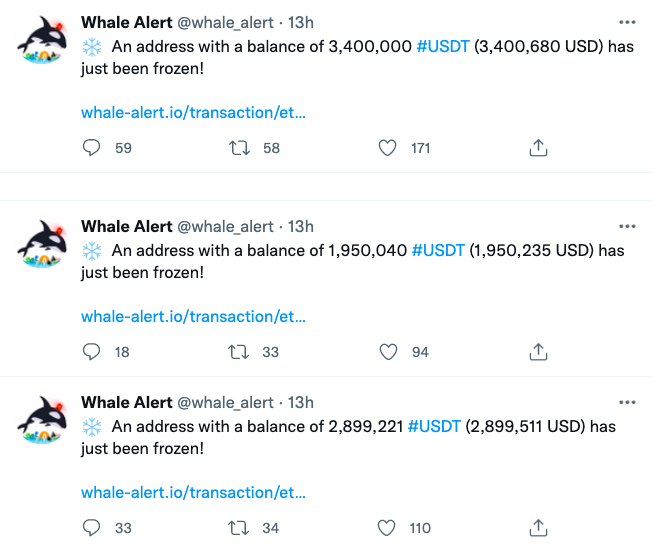Reply to the 1,950,040 USDT tweet

point(91,351)
